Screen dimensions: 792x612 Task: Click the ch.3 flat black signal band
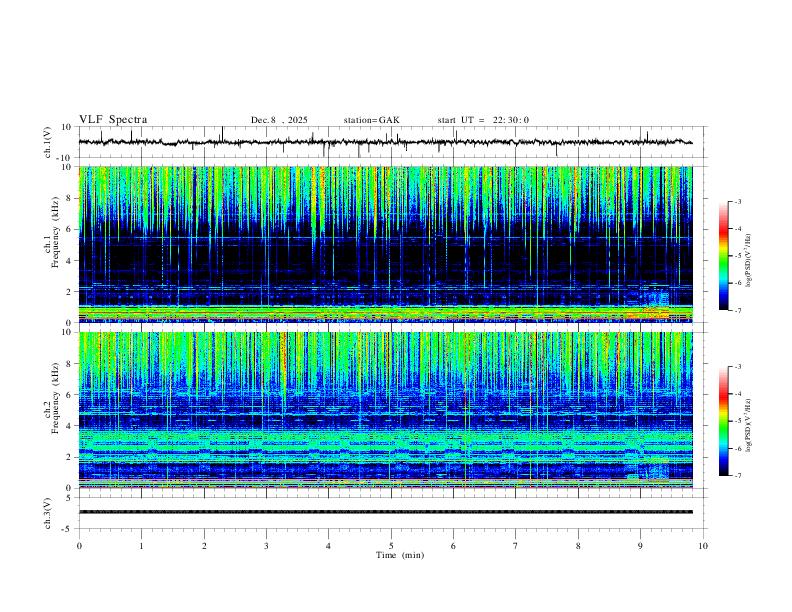[385, 512]
